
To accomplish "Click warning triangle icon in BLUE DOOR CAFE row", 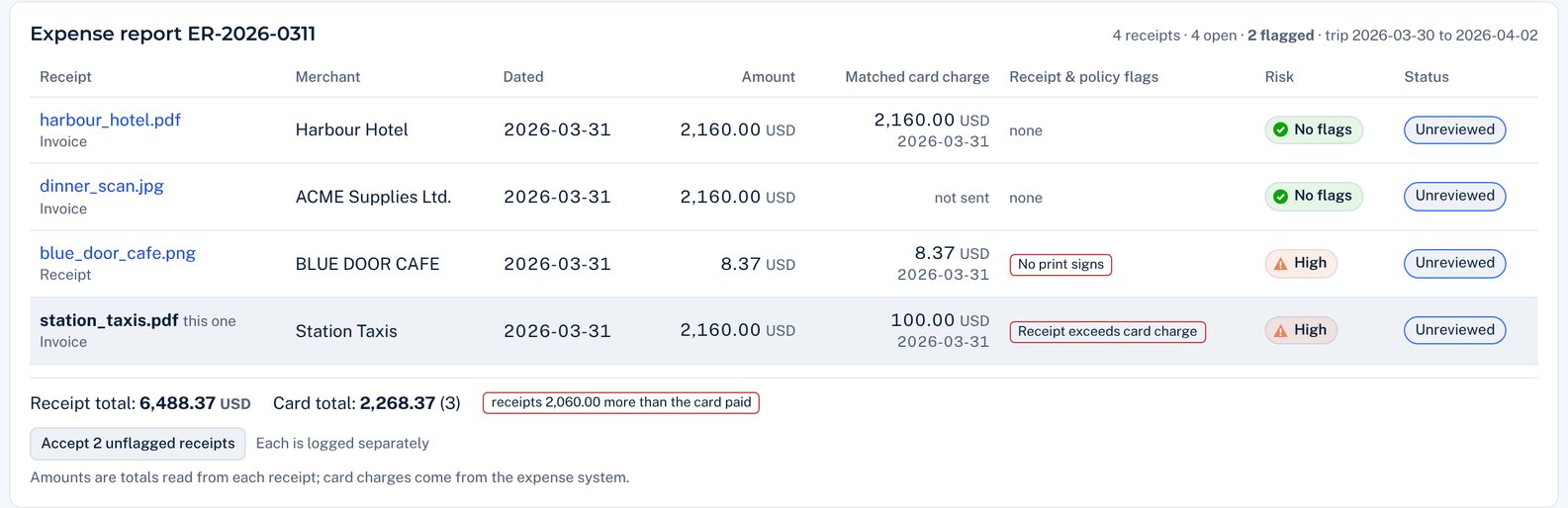I will (1280, 263).
